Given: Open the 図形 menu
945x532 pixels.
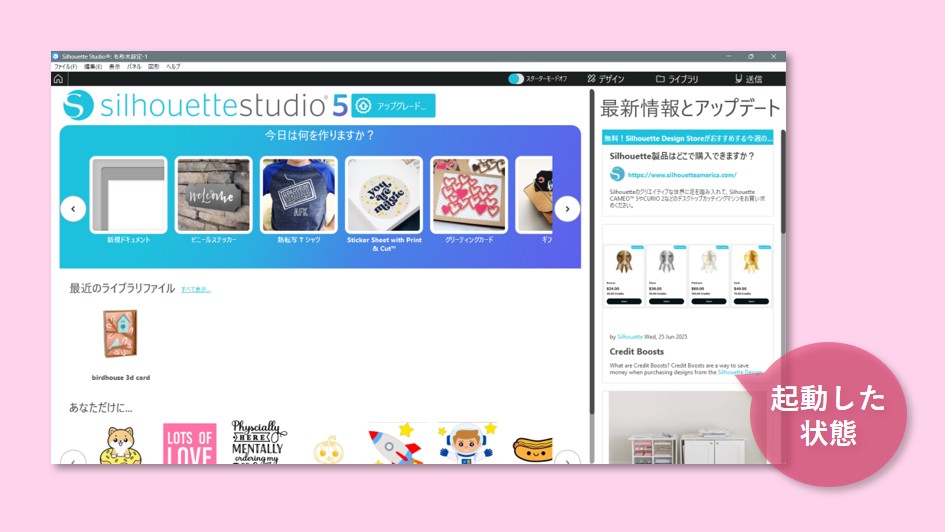Looking at the screenshot, I should (x=154, y=66).
